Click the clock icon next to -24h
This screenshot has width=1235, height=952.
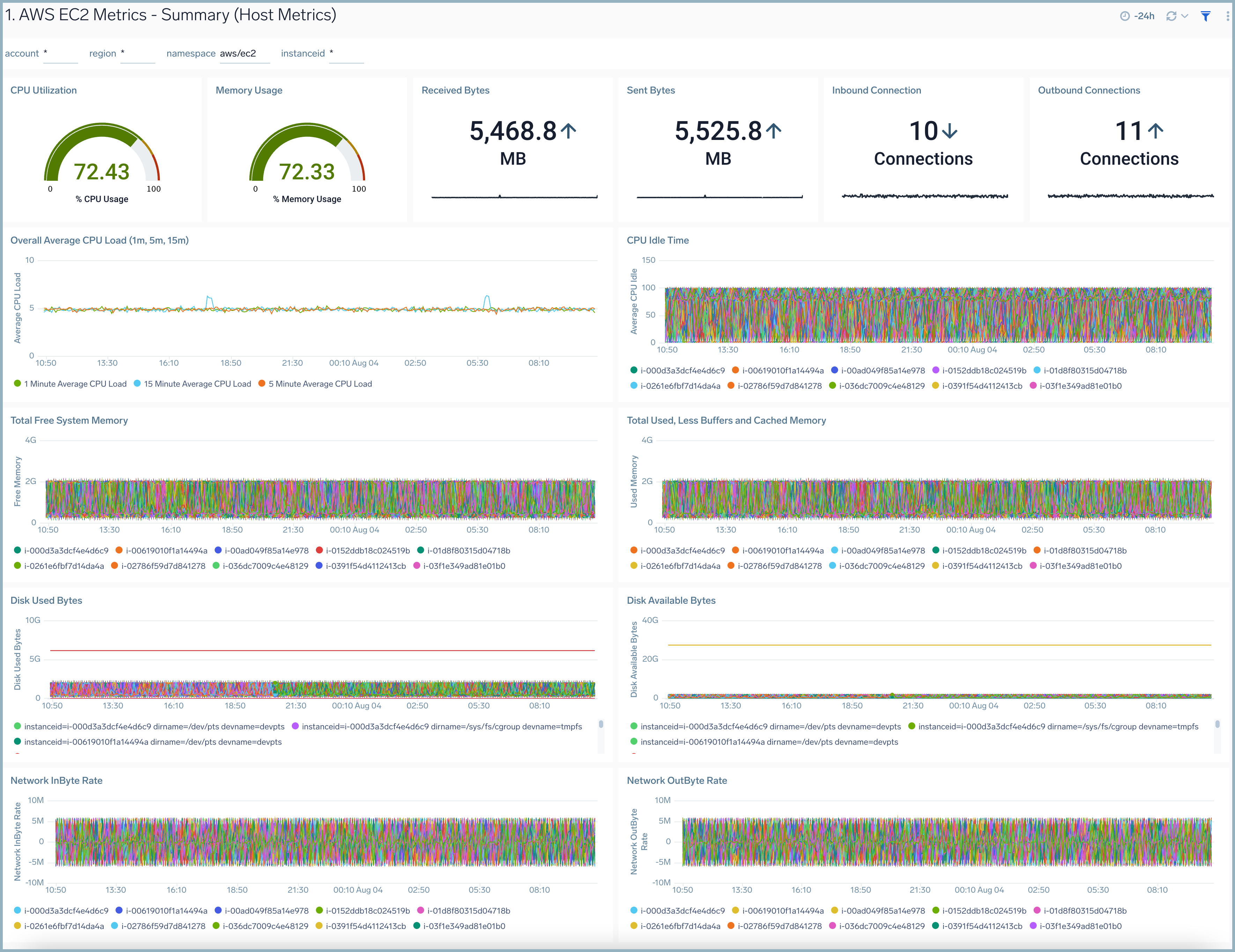click(1124, 16)
